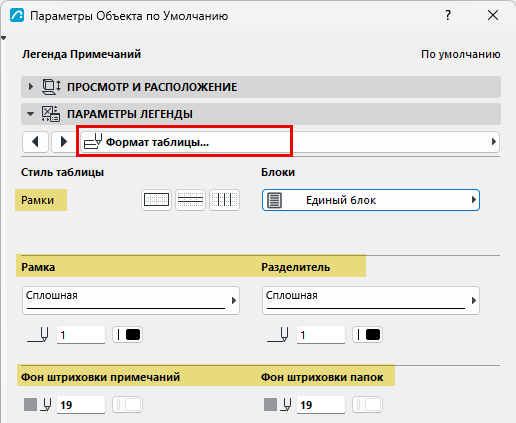Open the Разделитель line type dropdown
Image resolution: width=516 pixels, height=423 pixels.
tap(371, 300)
